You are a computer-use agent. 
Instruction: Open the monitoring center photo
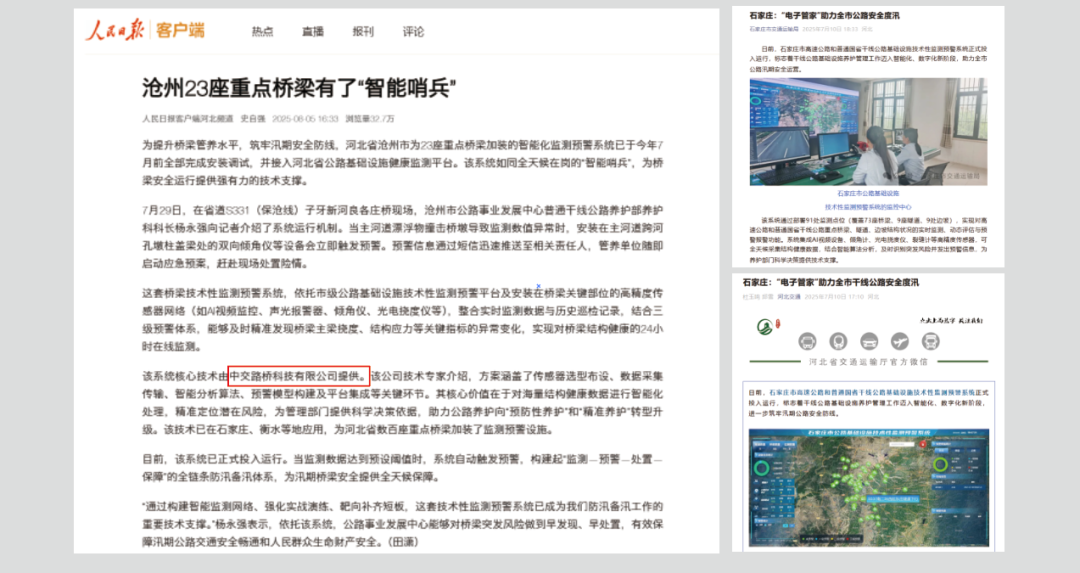(868, 132)
